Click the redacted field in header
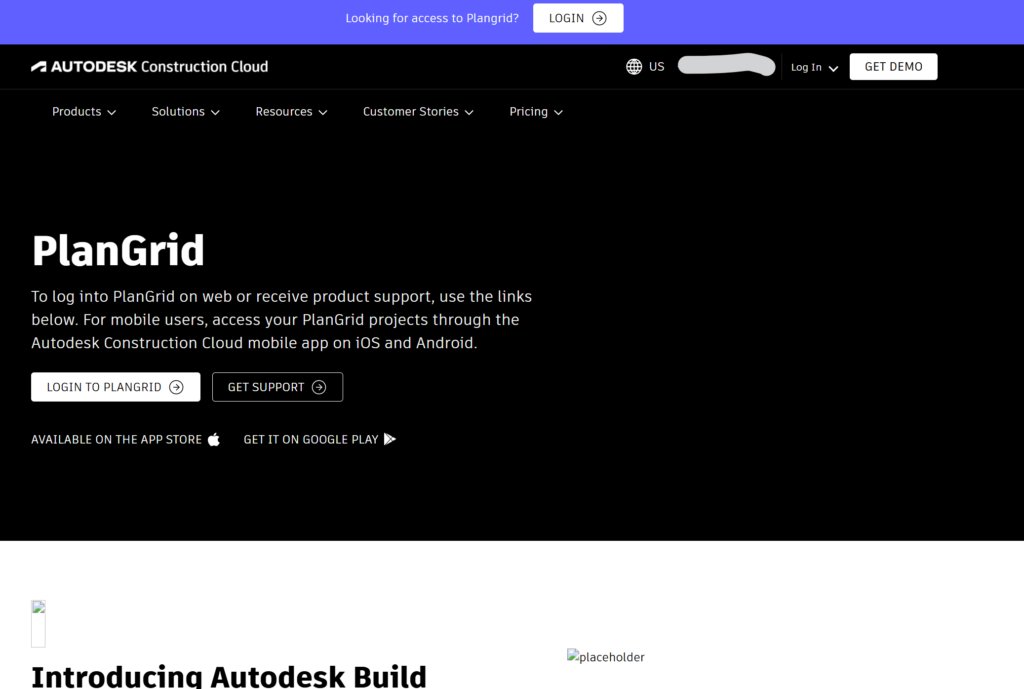This screenshot has height=689, width=1024. (x=726, y=66)
